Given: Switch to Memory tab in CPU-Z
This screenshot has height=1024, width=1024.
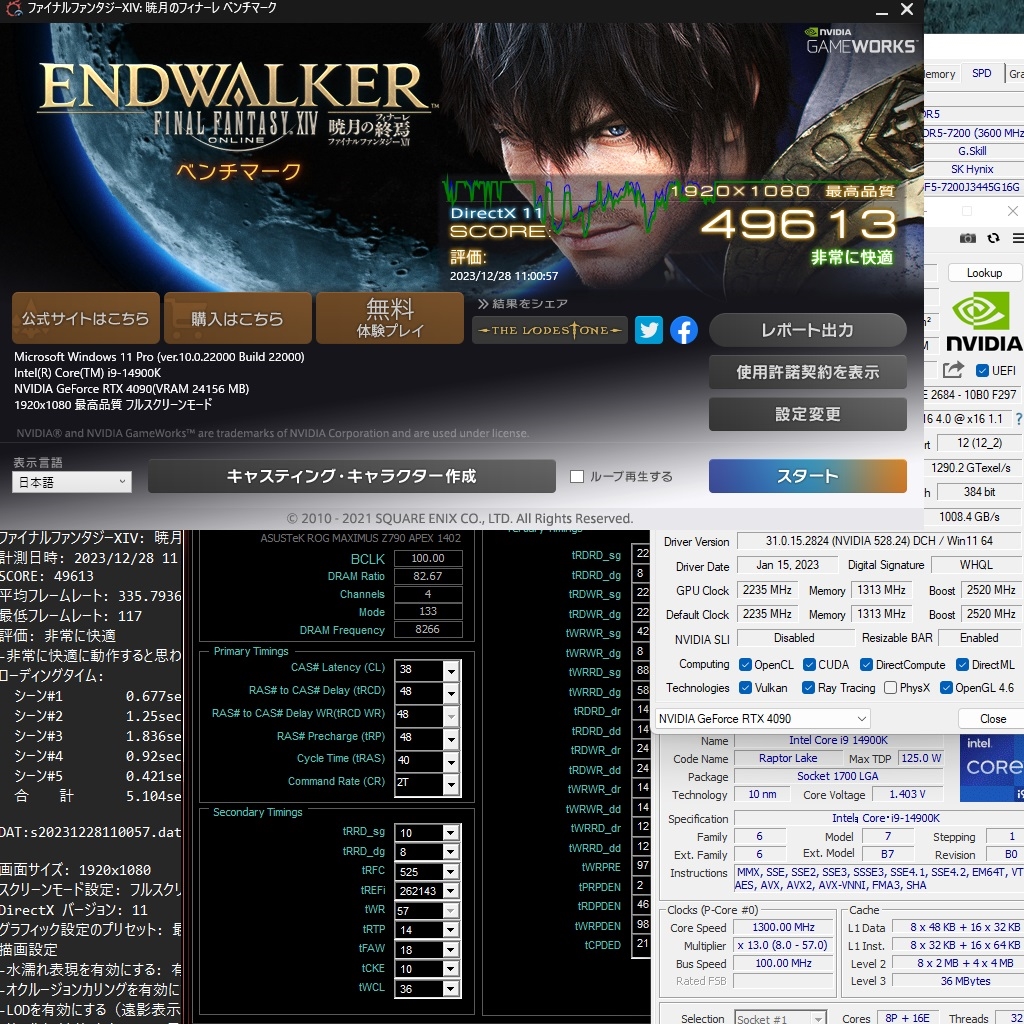Looking at the screenshot, I should [940, 74].
